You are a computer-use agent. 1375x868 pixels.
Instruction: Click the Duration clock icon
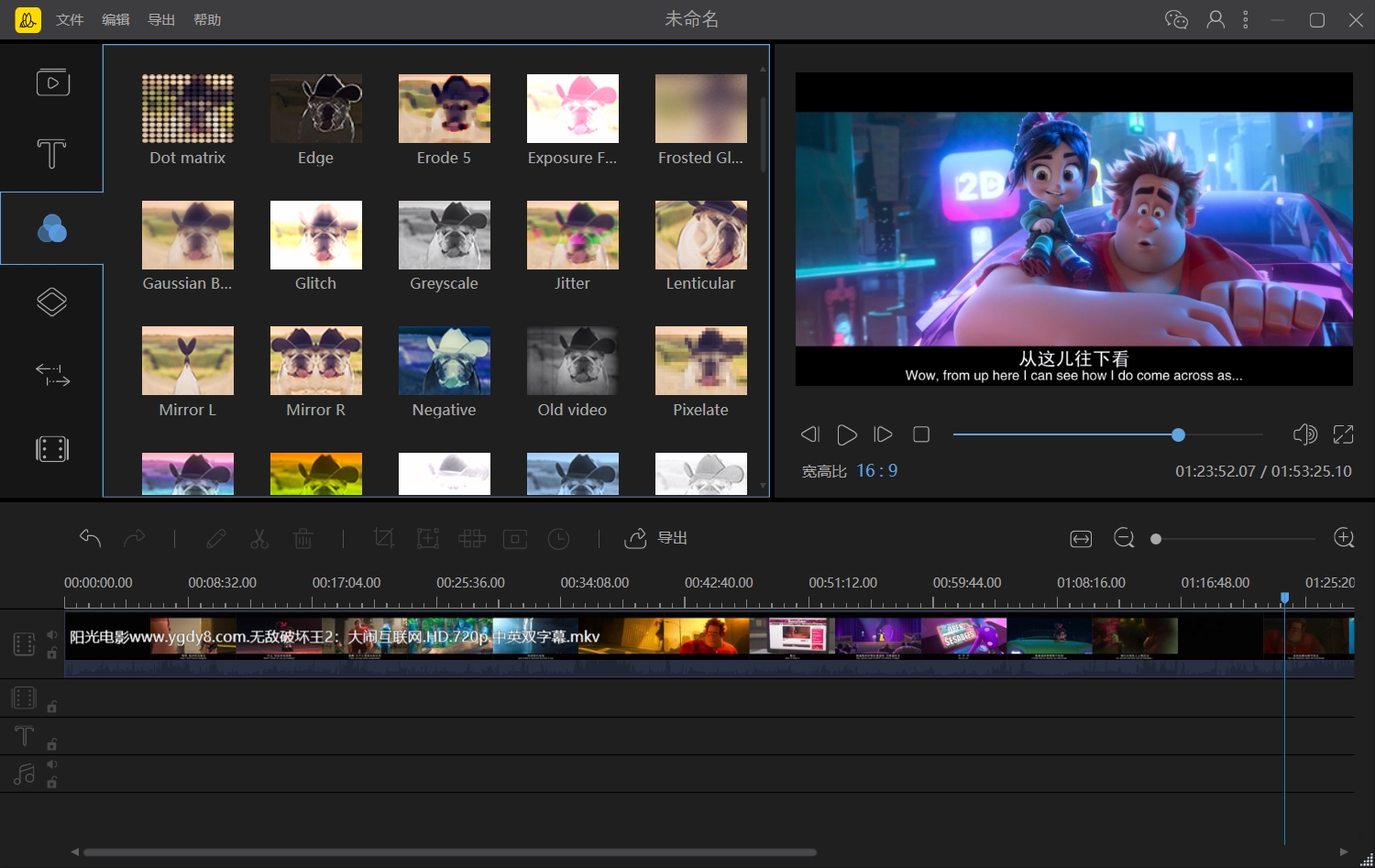pos(559,539)
